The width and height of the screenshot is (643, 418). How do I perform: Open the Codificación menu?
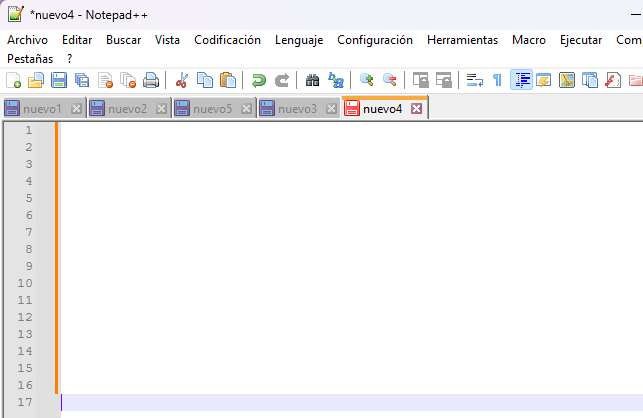click(227, 40)
